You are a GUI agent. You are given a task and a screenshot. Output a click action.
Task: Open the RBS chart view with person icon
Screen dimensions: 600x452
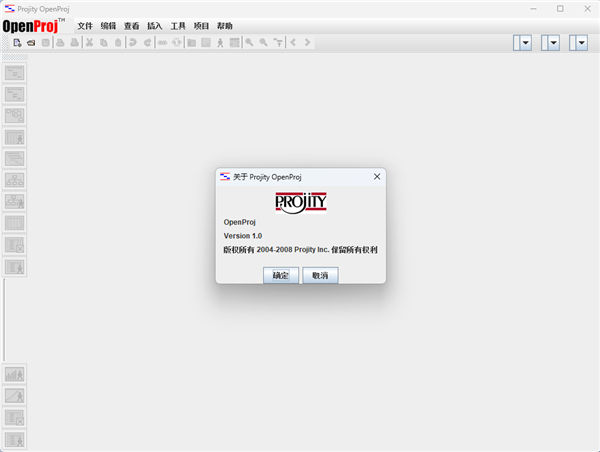15,201
